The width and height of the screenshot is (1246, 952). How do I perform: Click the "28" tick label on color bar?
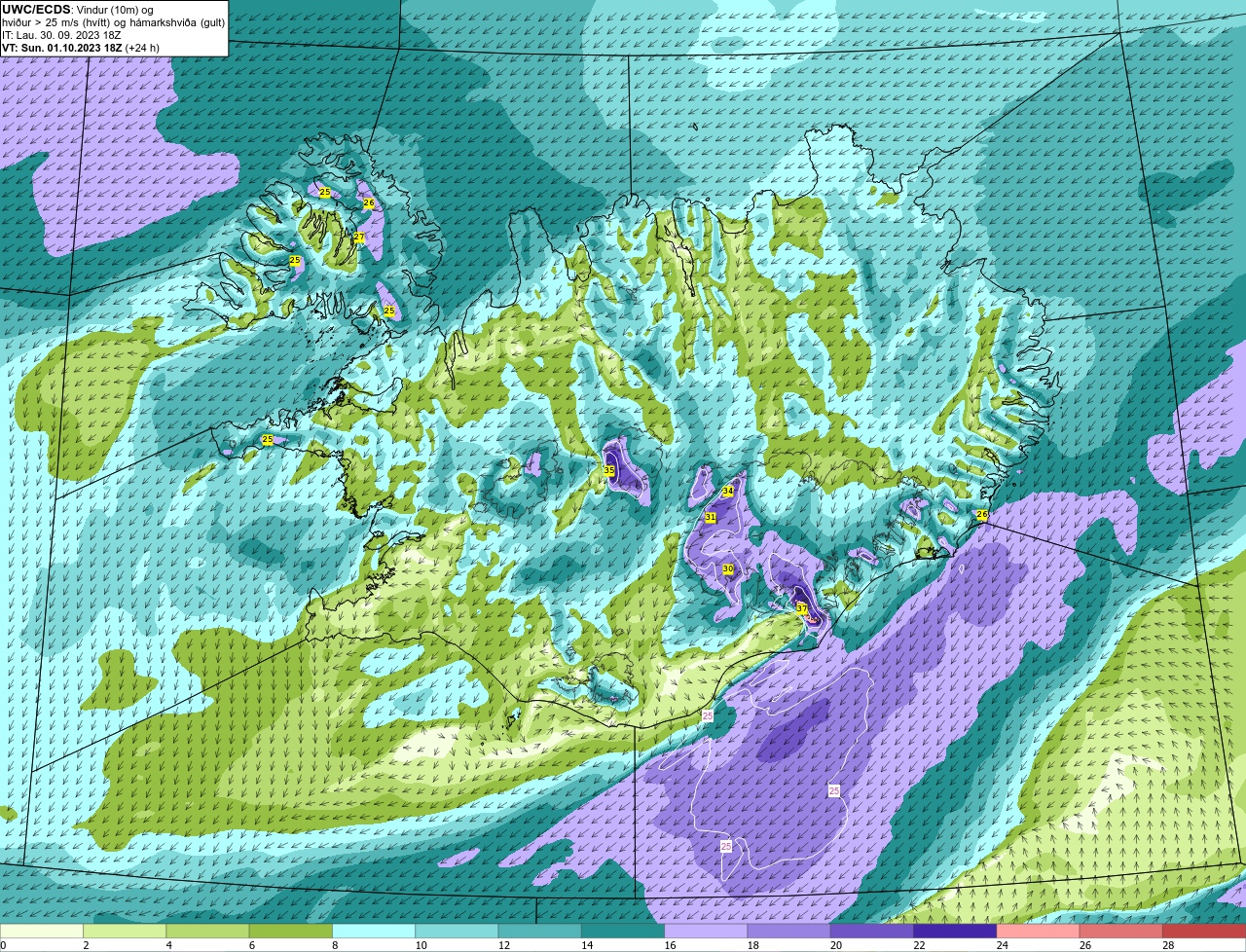tap(1168, 945)
